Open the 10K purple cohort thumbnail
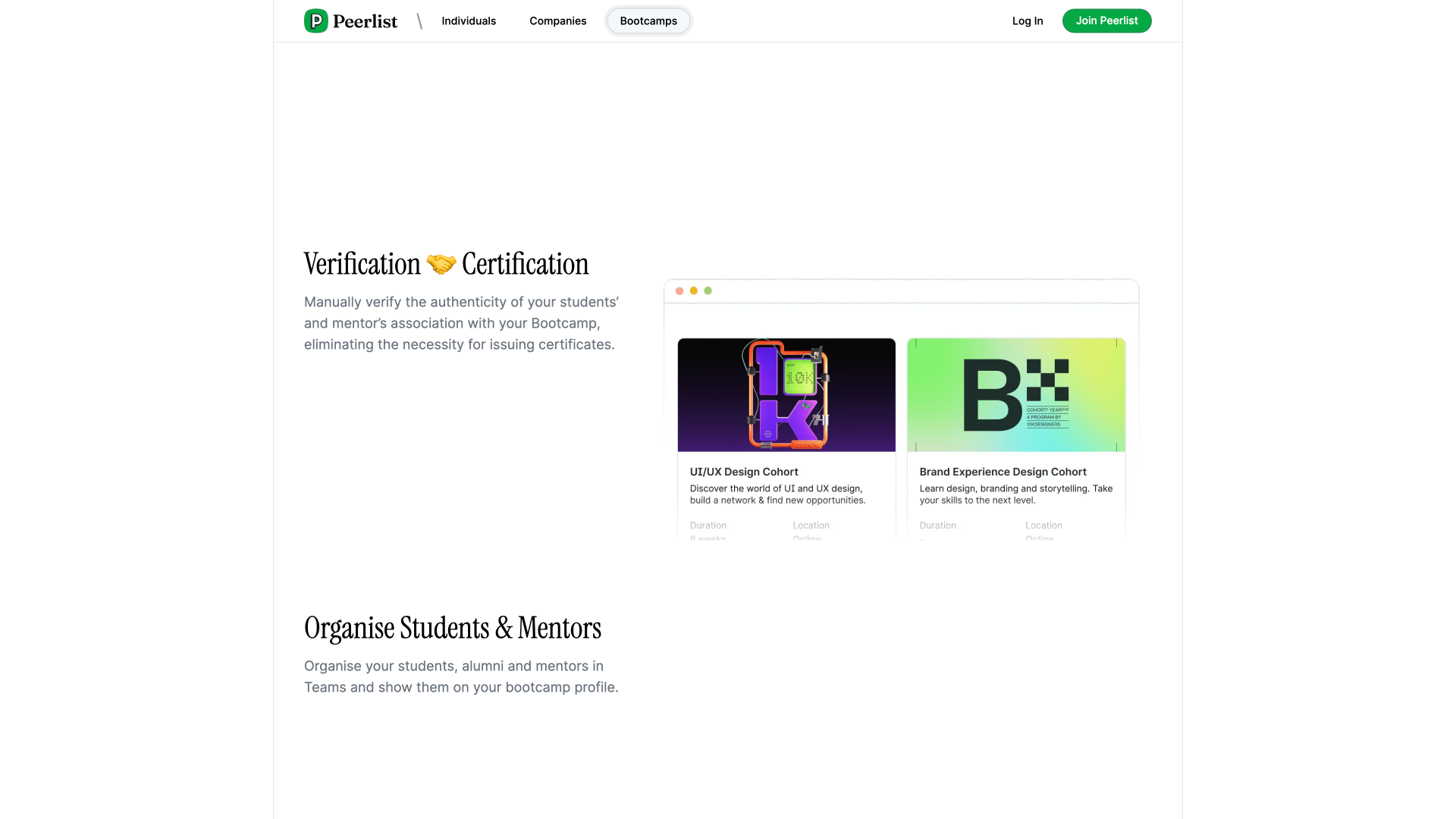 pyautogui.click(x=786, y=395)
